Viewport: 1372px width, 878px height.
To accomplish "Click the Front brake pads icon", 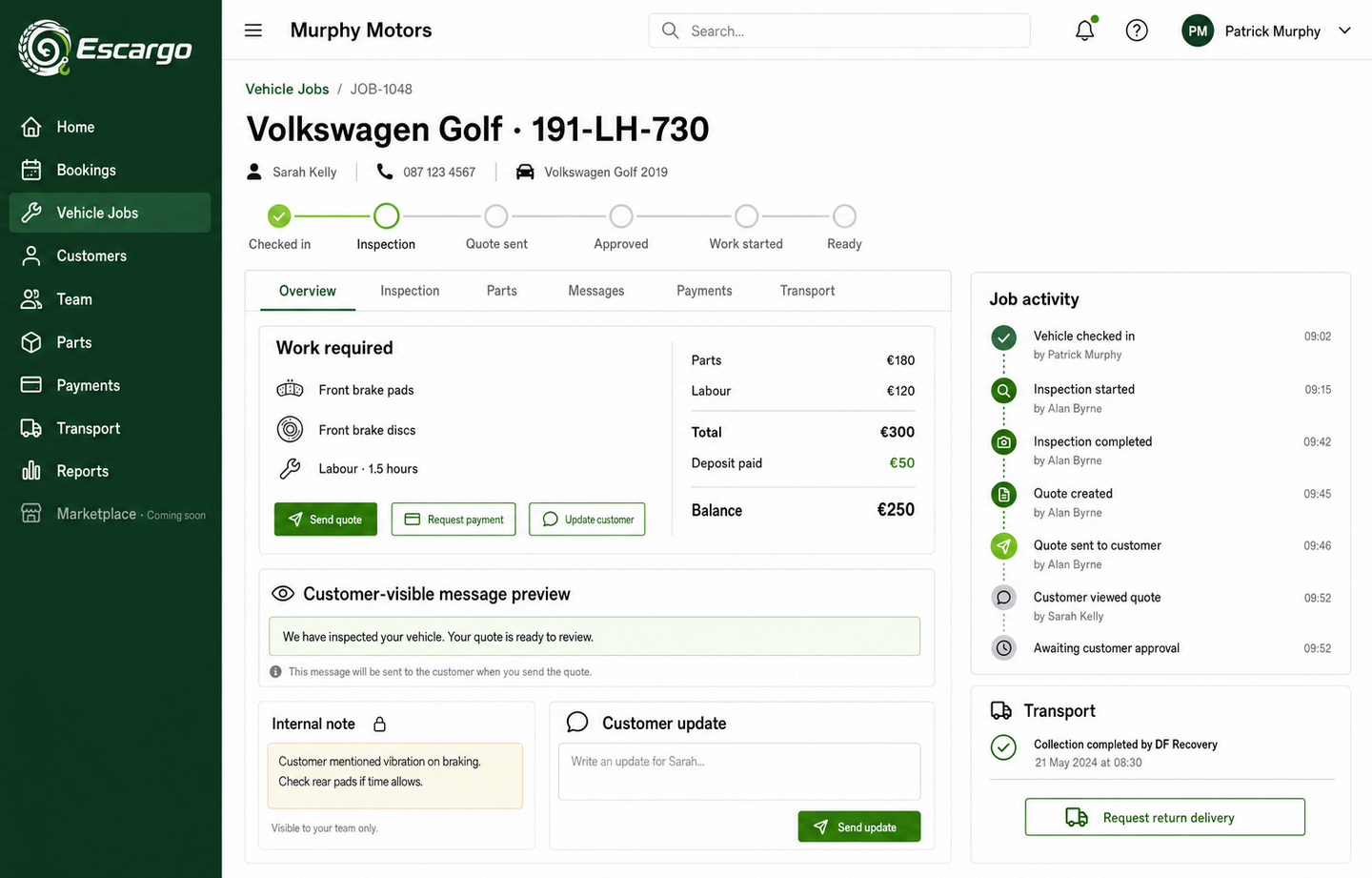I will 290,389.
